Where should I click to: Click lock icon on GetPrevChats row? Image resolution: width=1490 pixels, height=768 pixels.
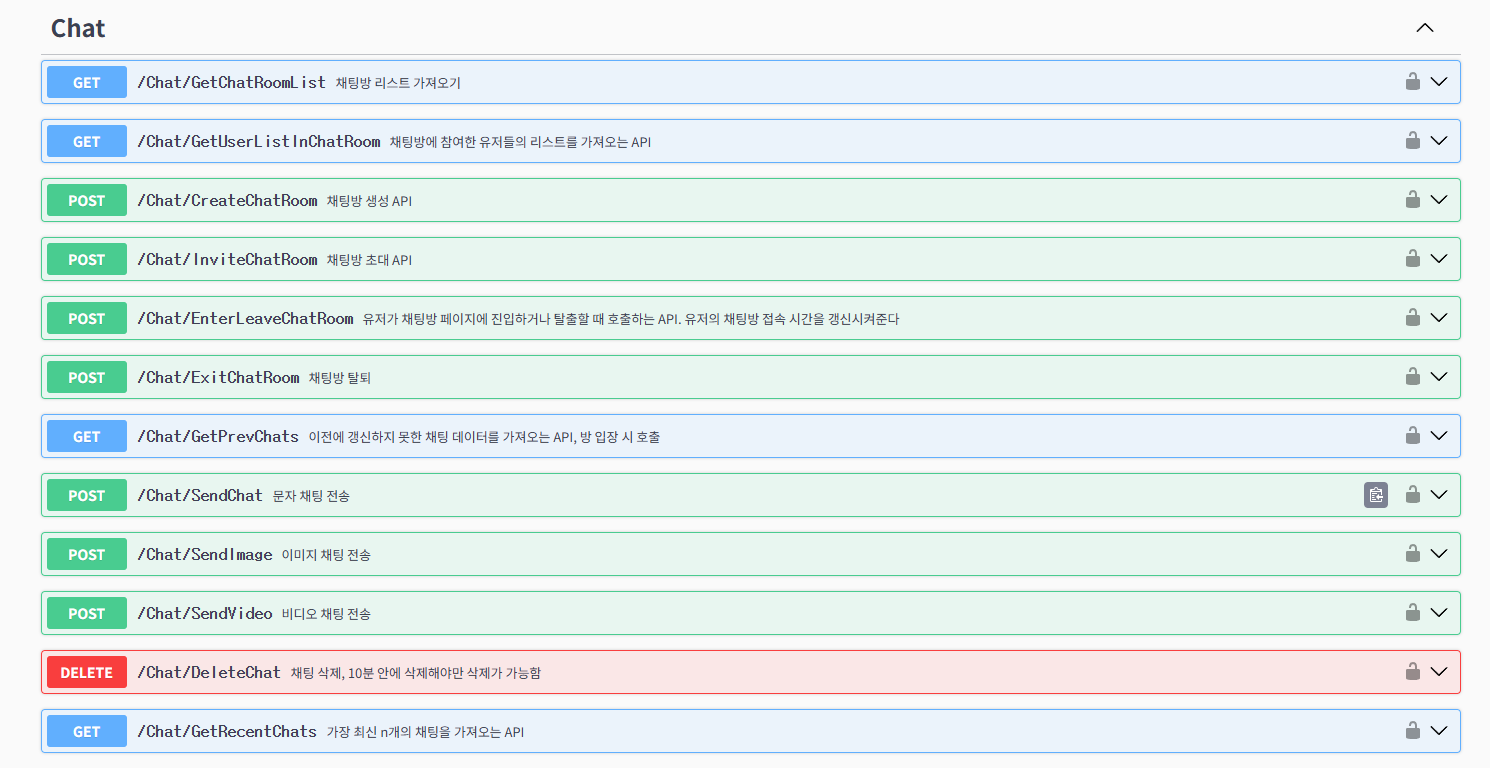tap(1413, 435)
